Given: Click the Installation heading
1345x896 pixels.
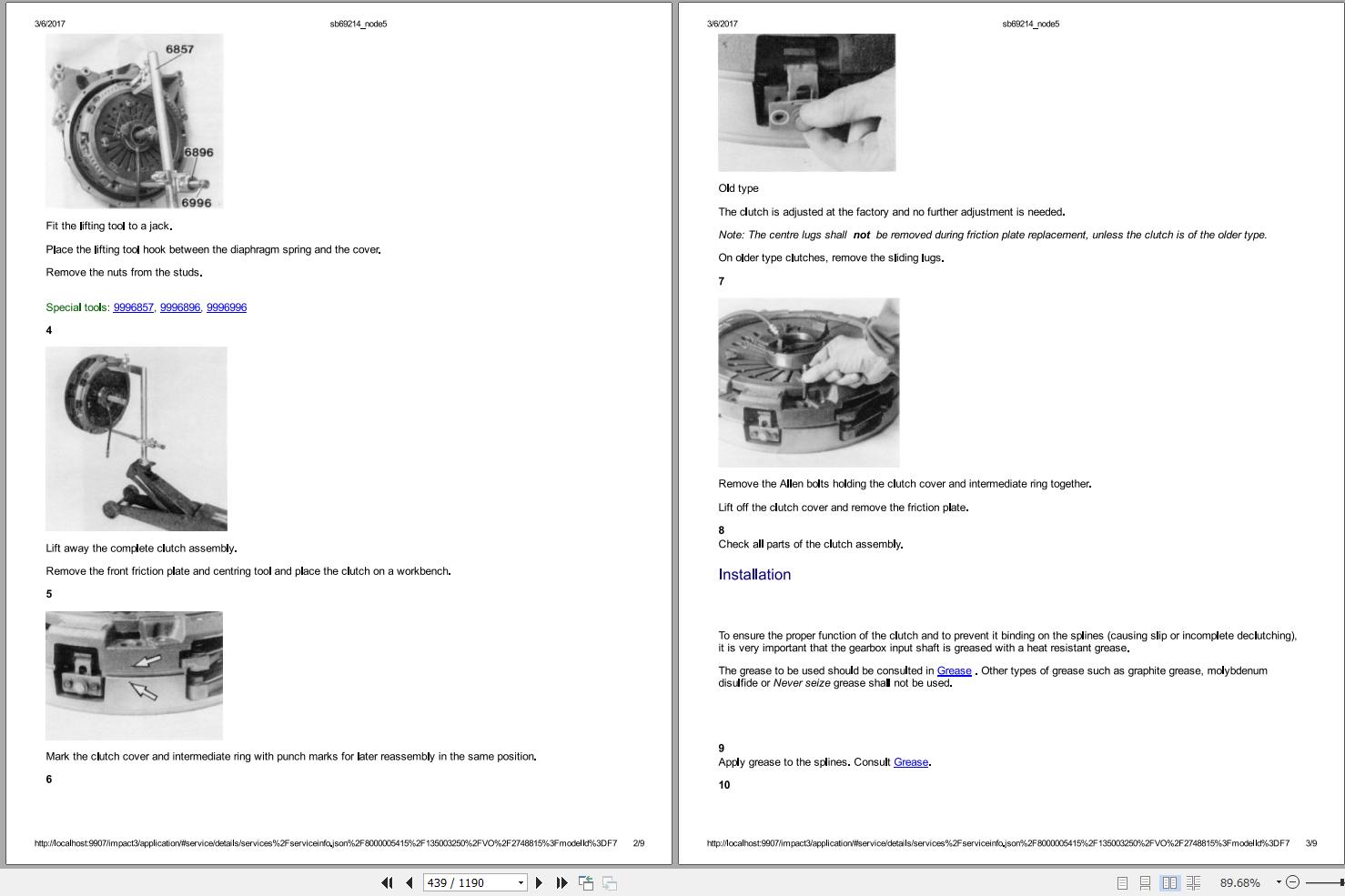Looking at the screenshot, I should tap(754, 575).
